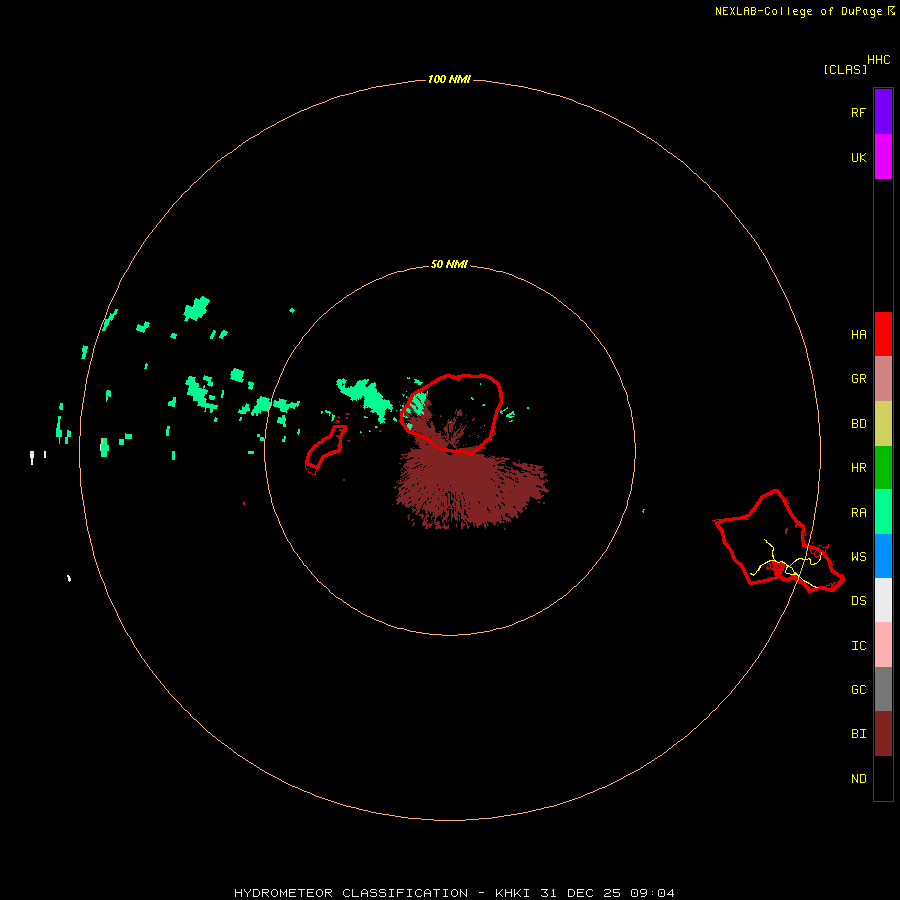Click the UK magenta legend swatch
Image resolution: width=900 pixels, height=900 pixels.
883,157
